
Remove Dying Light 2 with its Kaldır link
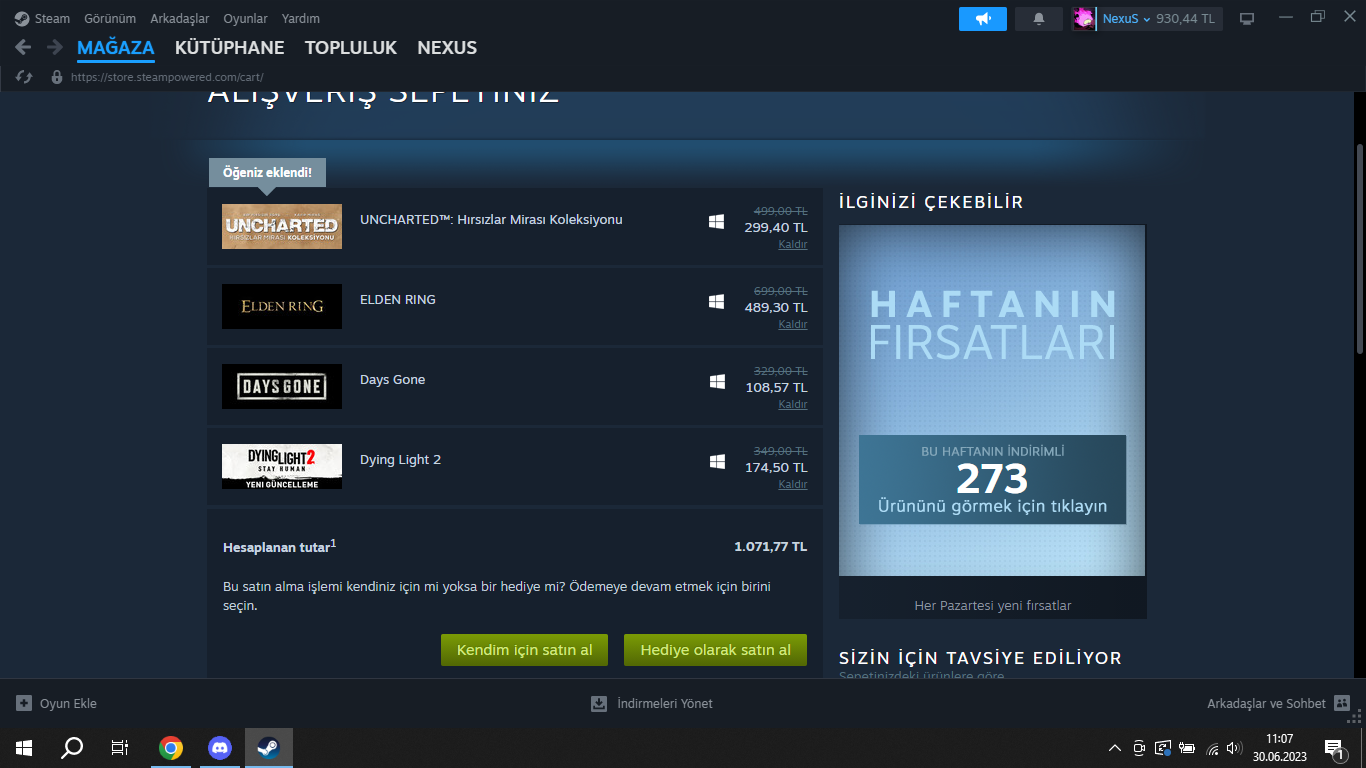(x=793, y=485)
